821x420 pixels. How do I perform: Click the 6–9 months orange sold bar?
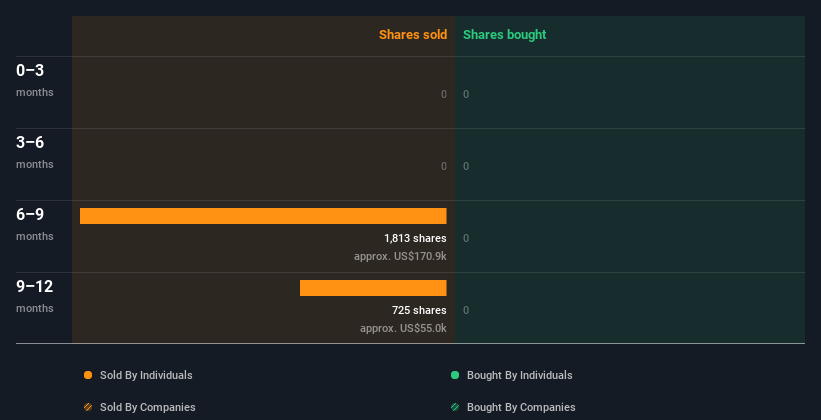[x=263, y=216]
